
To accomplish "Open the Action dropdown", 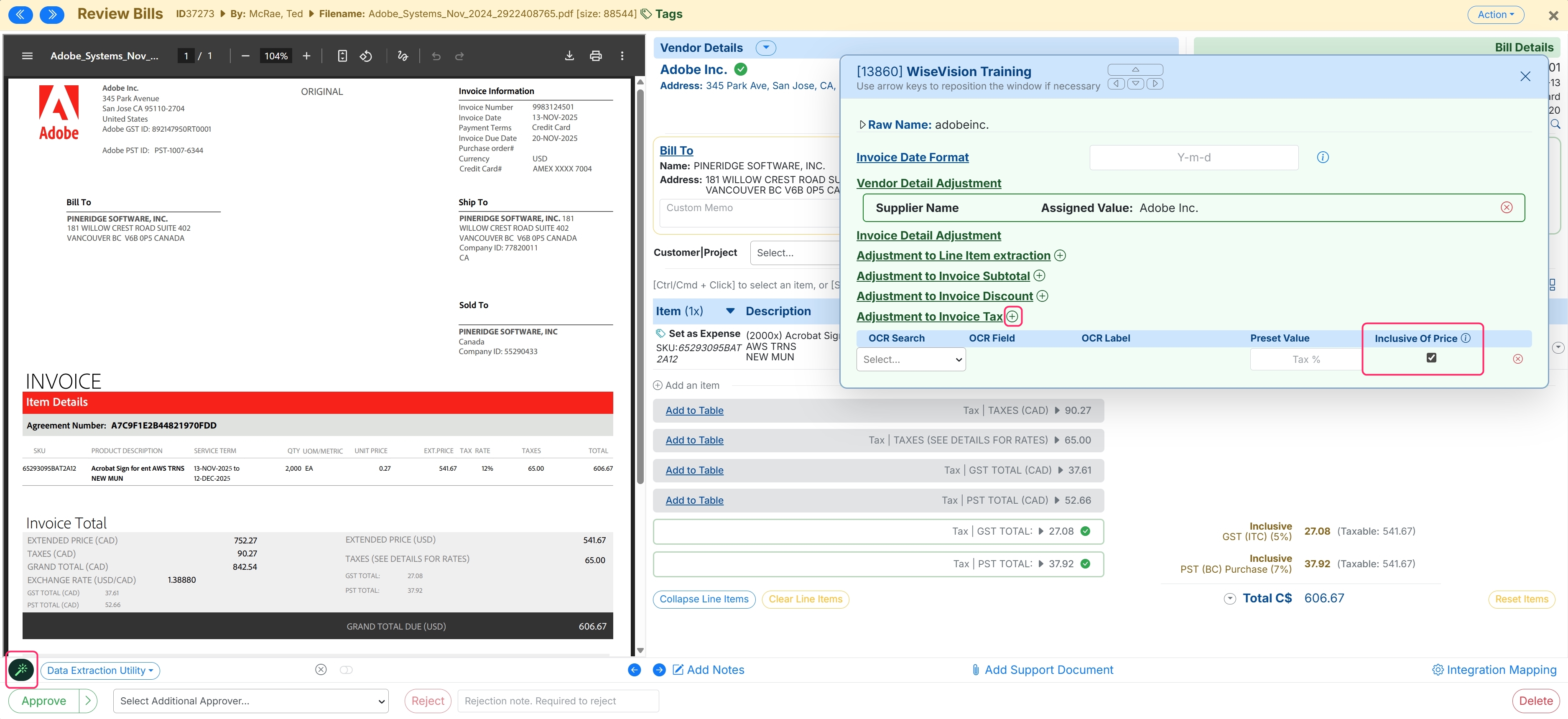I will tap(1495, 15).
